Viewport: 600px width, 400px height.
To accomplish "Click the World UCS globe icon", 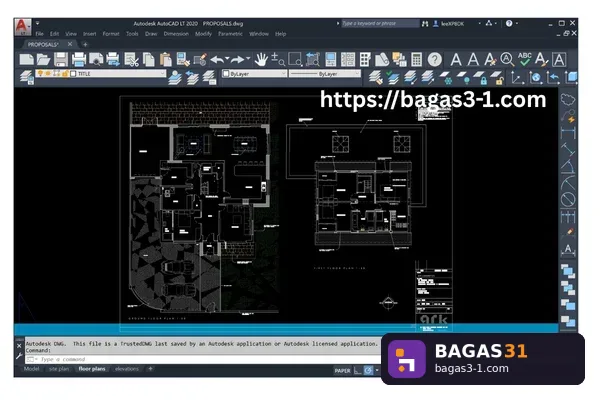I will (535, 78).
